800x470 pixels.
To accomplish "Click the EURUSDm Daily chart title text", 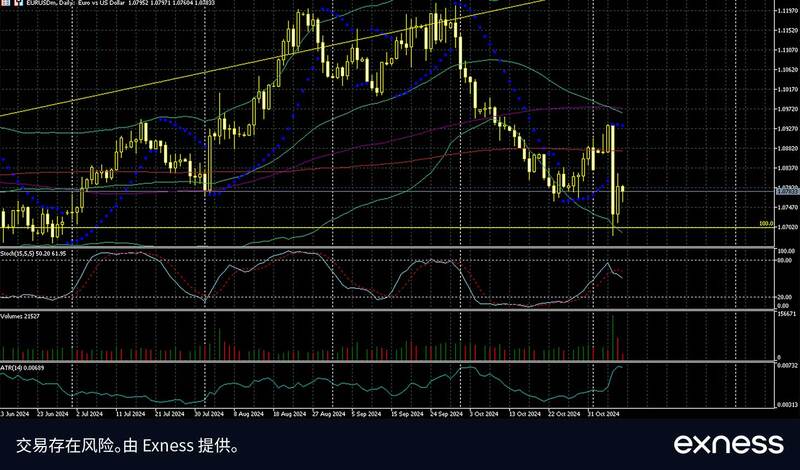I will pos(120,3).
